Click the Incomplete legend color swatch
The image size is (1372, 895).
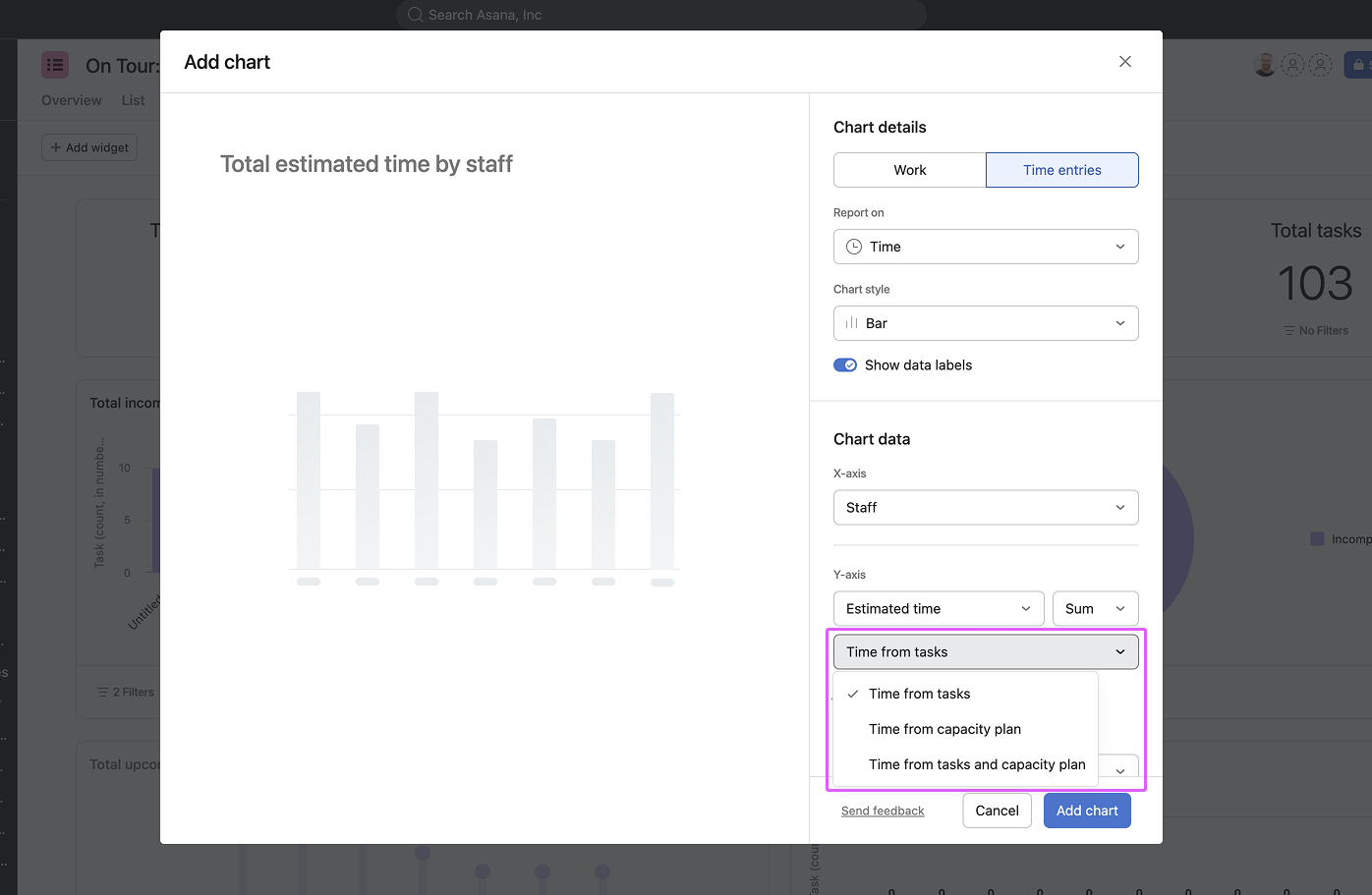1317,539
